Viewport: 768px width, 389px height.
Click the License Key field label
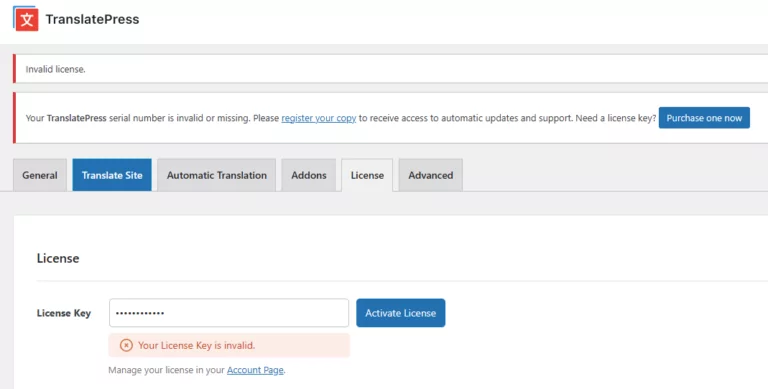64,313
